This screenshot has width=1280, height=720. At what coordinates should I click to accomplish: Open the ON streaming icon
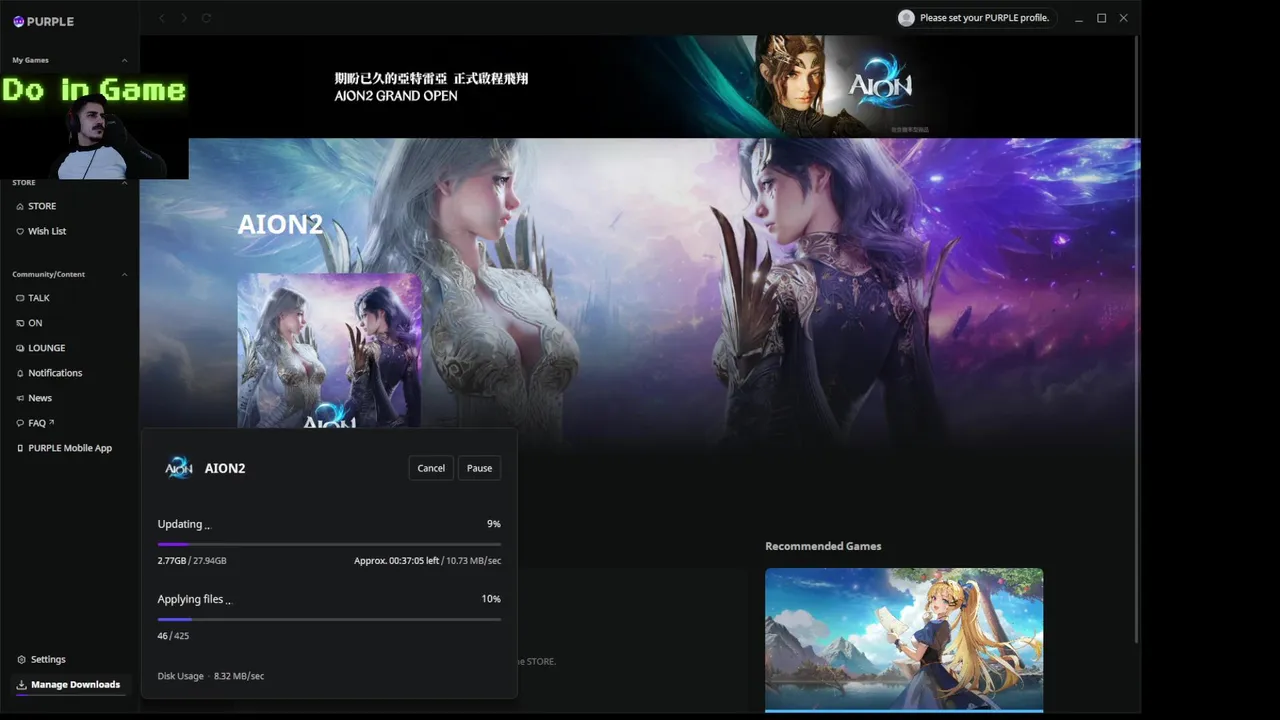pyautogui.click(x=20, y=323)
